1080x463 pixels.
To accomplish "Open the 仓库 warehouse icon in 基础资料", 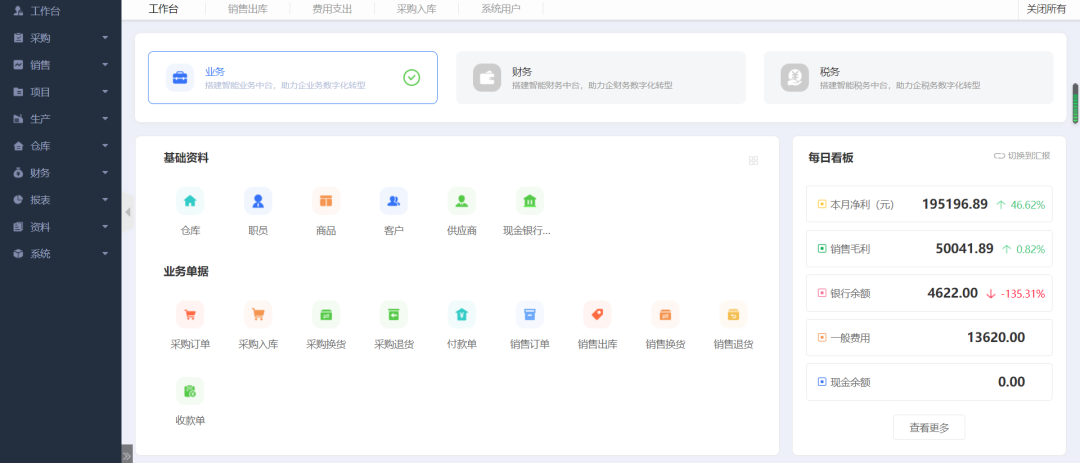I will coord(190,202).
